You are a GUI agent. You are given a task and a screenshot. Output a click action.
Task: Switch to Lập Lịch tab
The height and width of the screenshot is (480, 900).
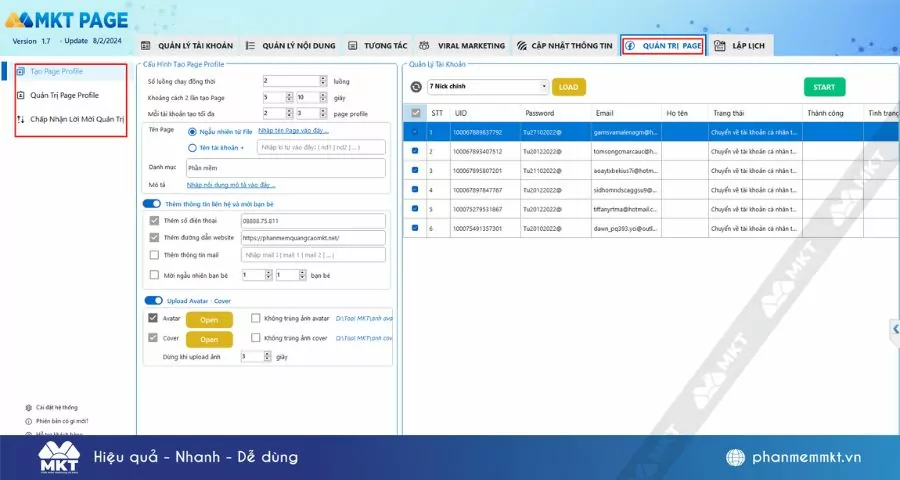pos(741,45)
